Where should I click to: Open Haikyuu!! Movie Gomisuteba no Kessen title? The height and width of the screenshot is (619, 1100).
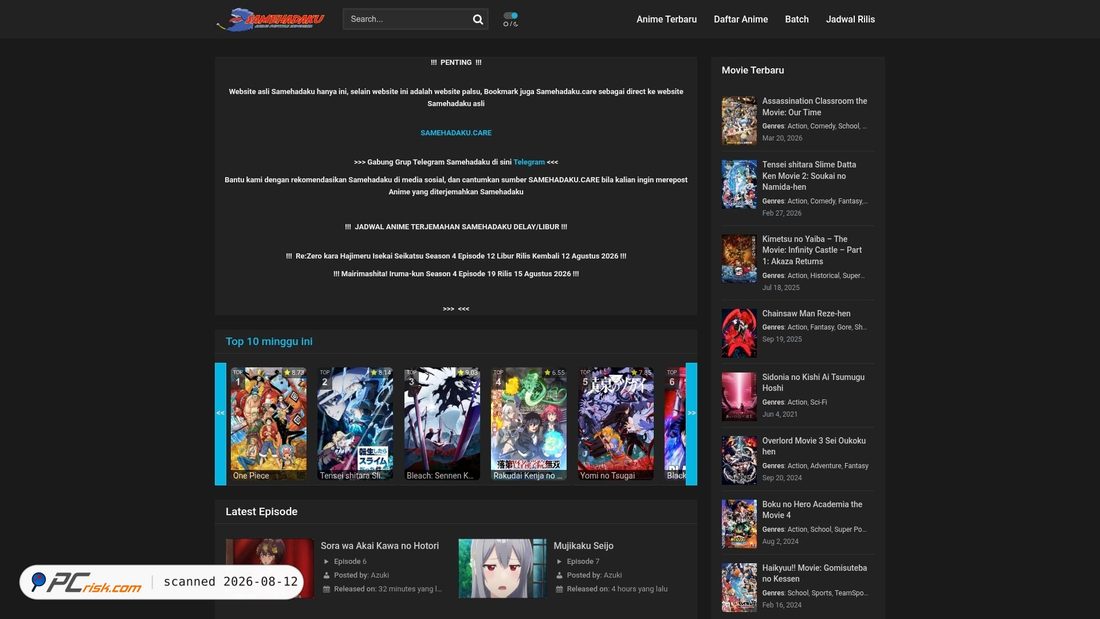click(814, 573)
